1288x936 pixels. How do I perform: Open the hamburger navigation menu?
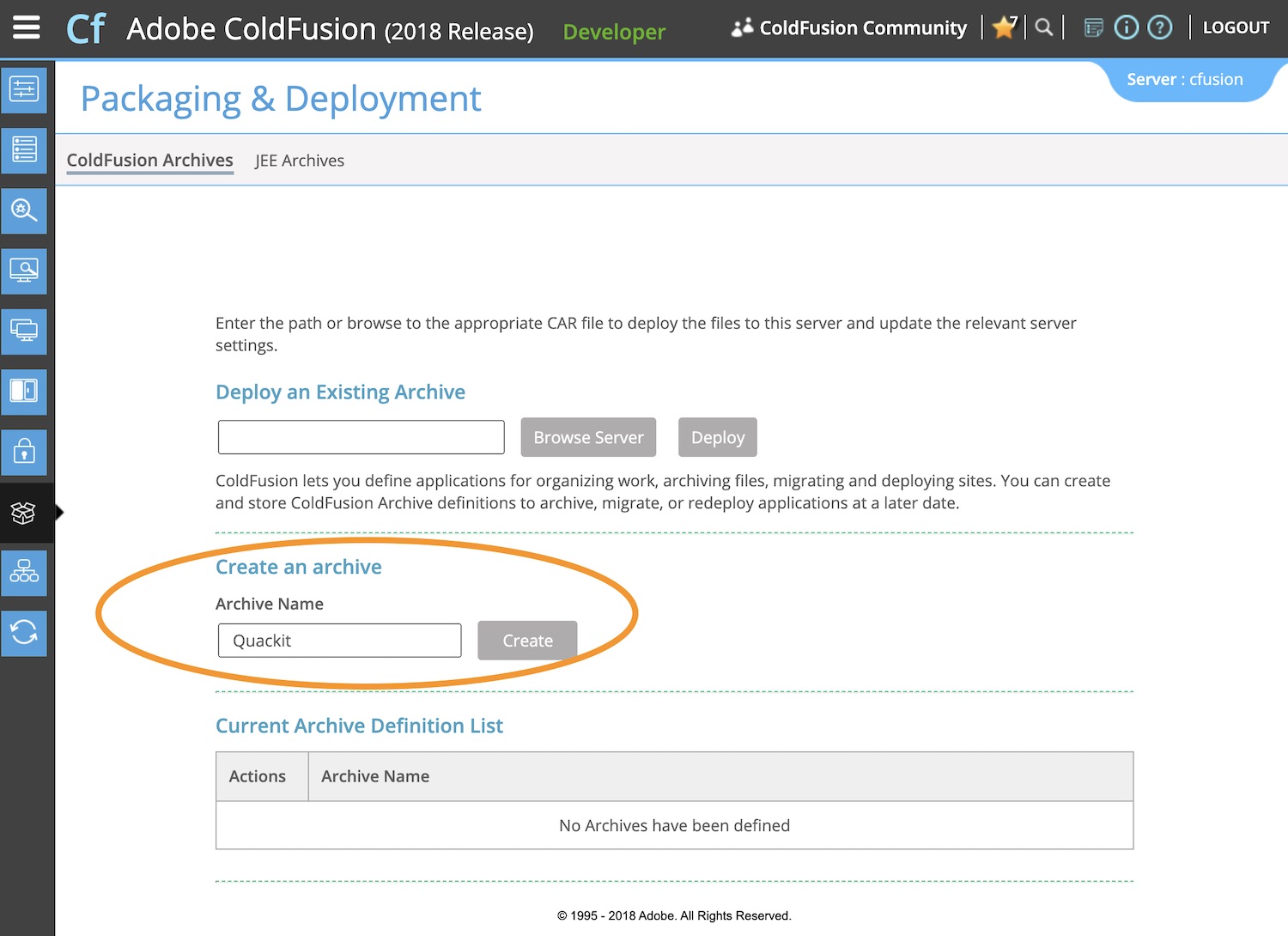(27, 27)
